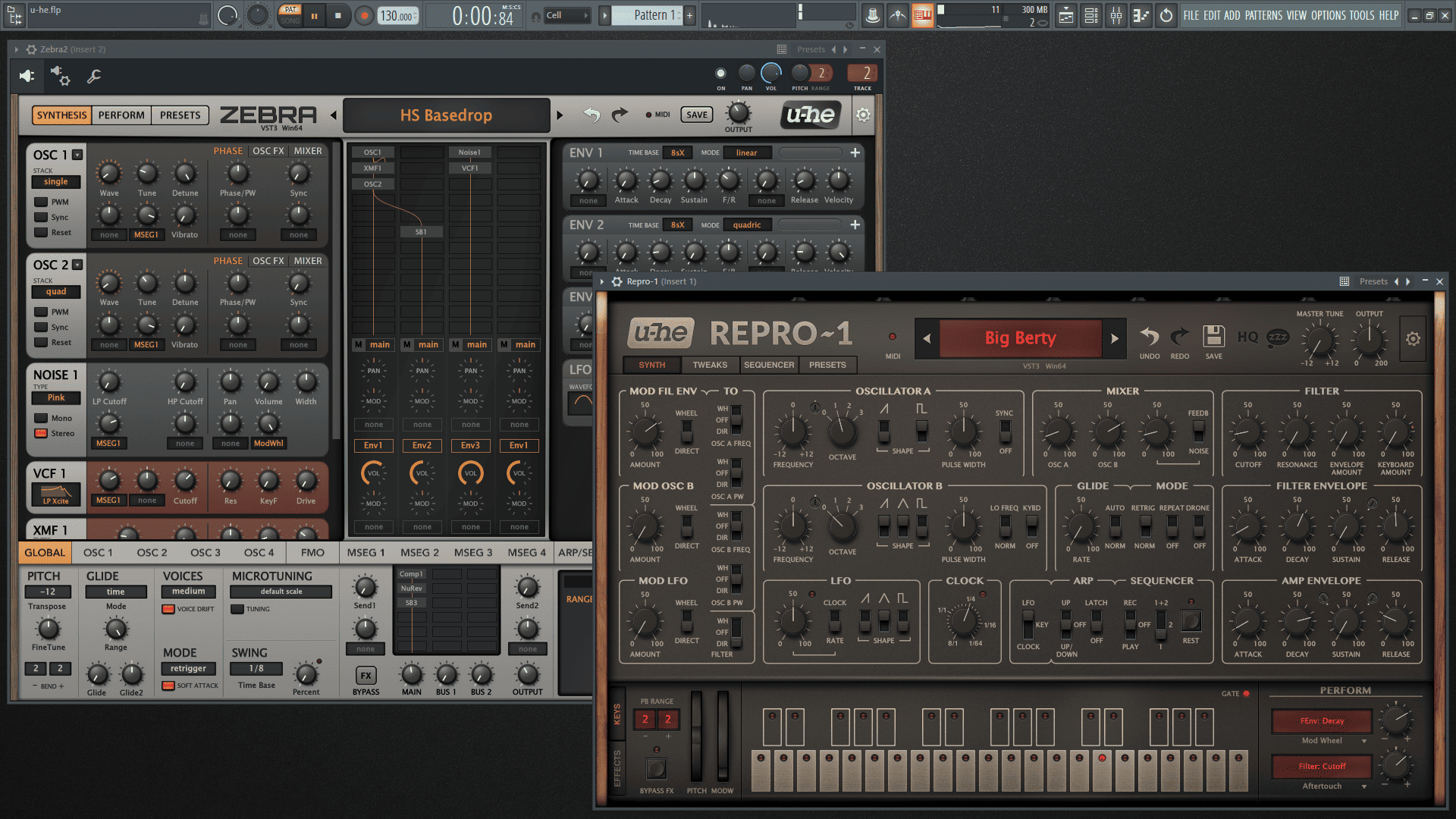Image resolution: width=1456 pixels, height=819 pixels.
Task: Open the FL Studio mixer window
Action: coord(1116,15)
